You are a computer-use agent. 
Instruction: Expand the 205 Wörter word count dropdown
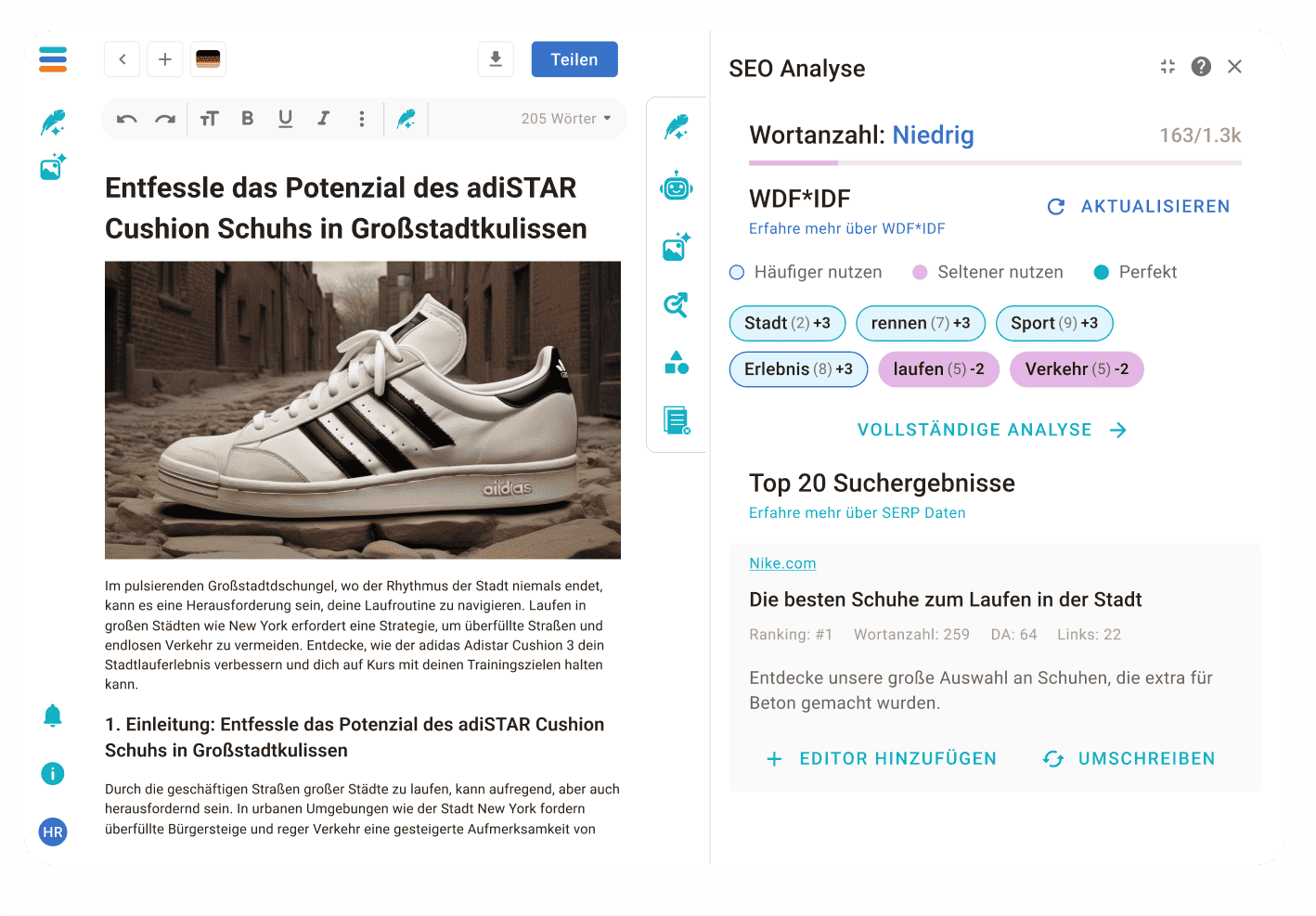[x=566, y=119]
